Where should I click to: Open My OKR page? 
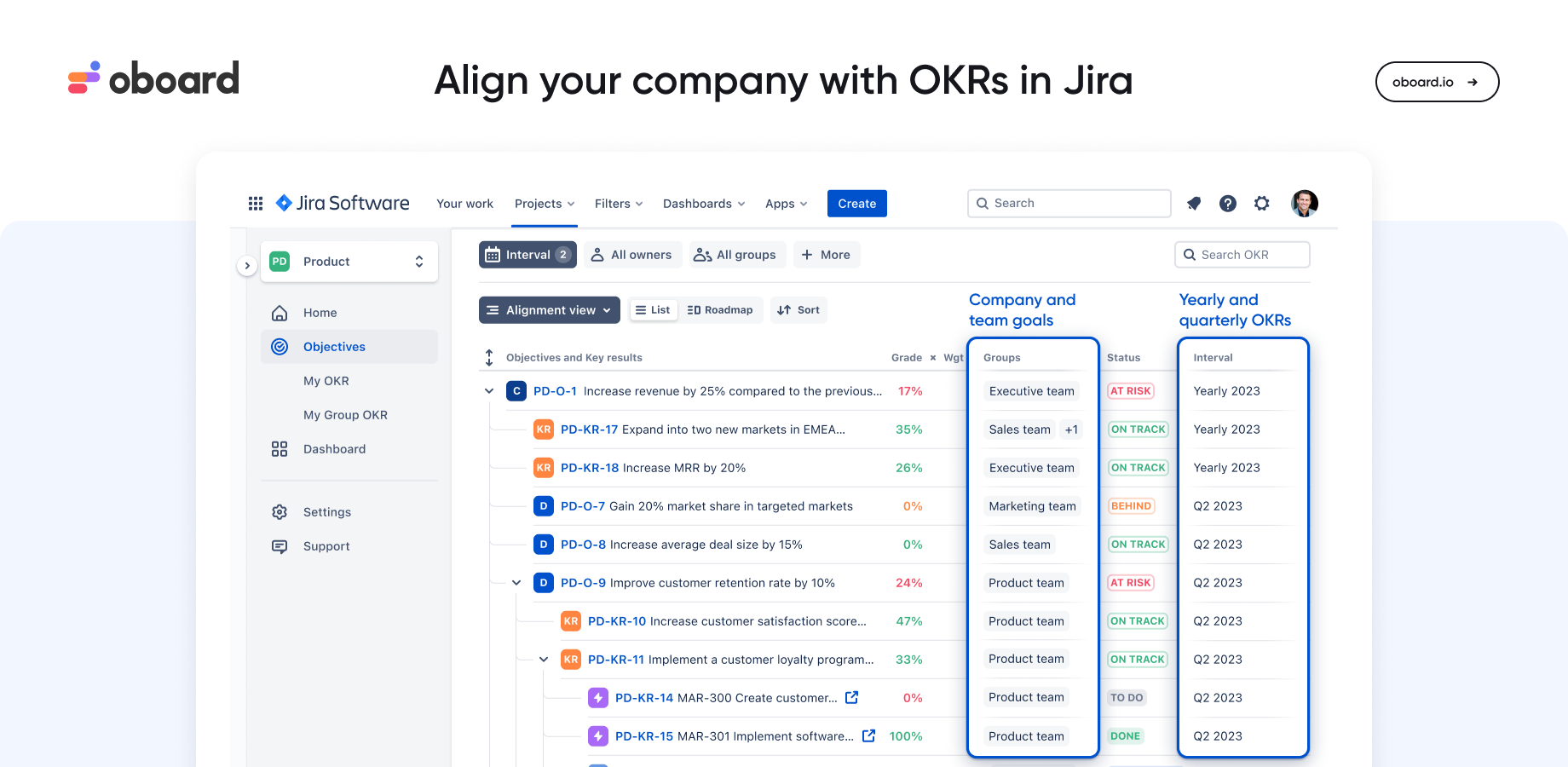(326, 381)
